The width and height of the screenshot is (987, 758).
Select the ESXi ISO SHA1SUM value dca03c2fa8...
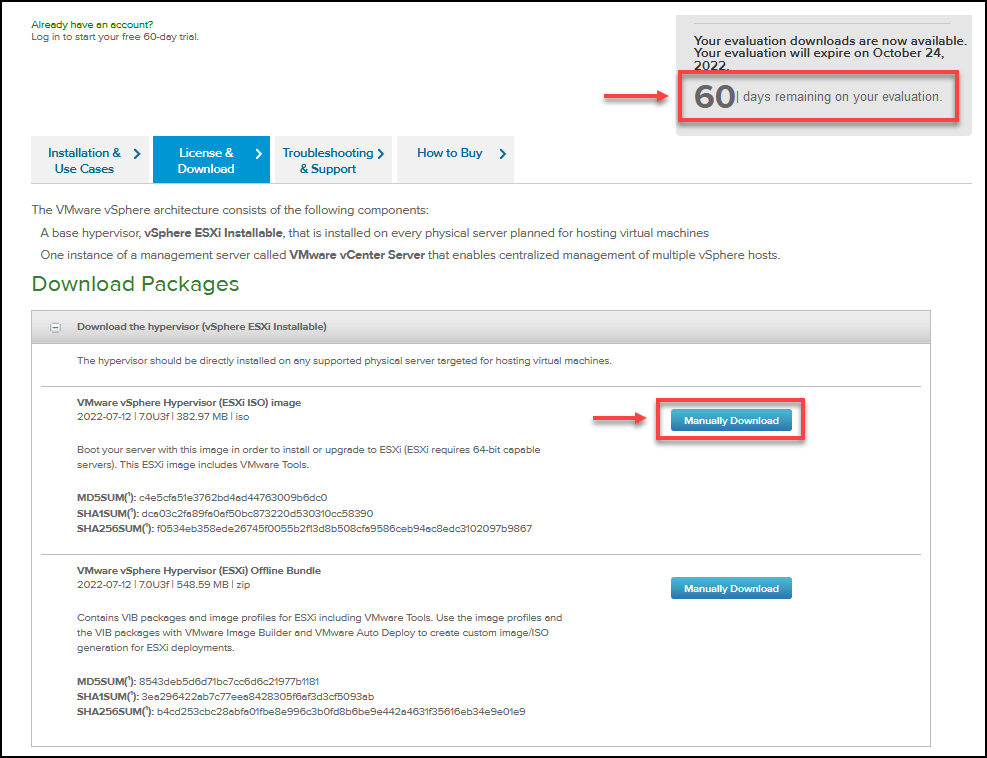257,514
